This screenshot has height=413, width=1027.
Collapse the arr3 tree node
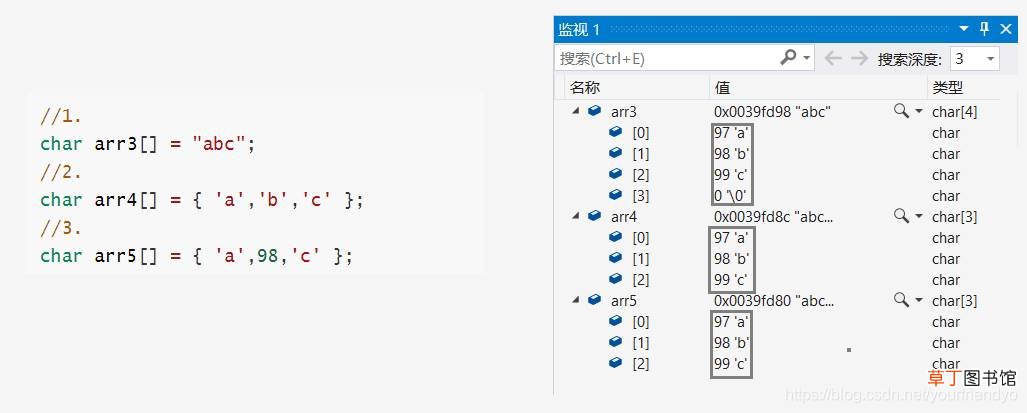576,111
